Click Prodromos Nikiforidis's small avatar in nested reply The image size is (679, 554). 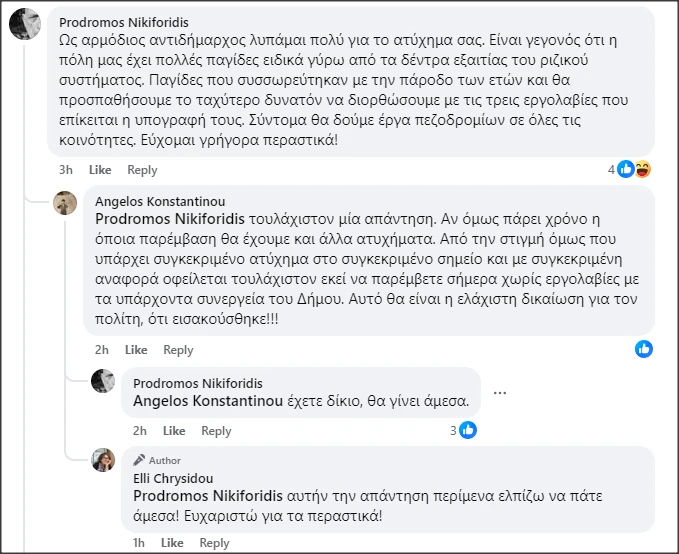tap(104, 381)
